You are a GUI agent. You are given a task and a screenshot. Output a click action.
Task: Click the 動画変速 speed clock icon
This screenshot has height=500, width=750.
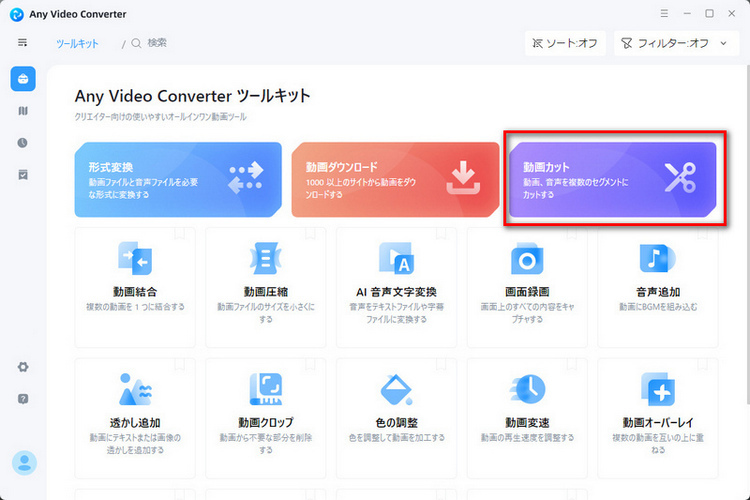click(x=527, y=389)
